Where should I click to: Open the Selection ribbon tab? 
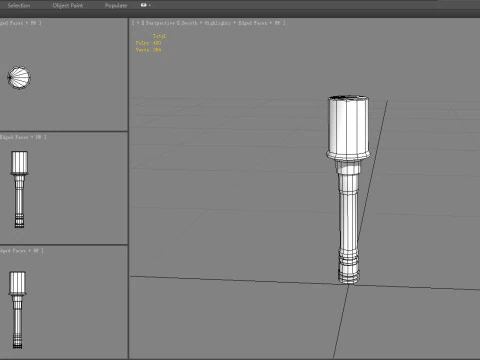pos(19,5)
